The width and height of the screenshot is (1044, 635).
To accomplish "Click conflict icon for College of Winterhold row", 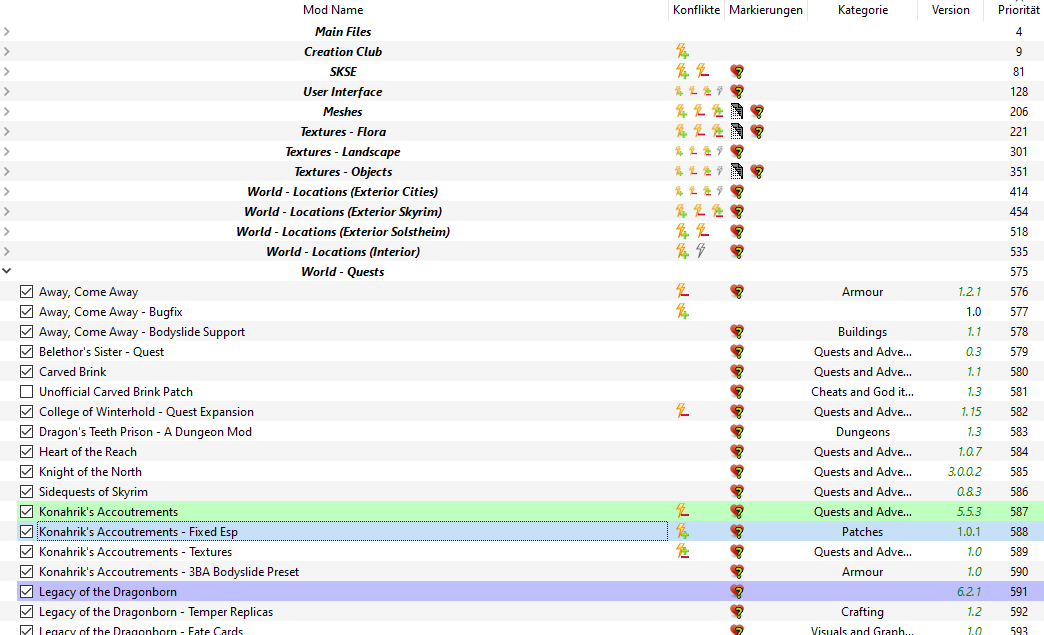I will [682, 411].
